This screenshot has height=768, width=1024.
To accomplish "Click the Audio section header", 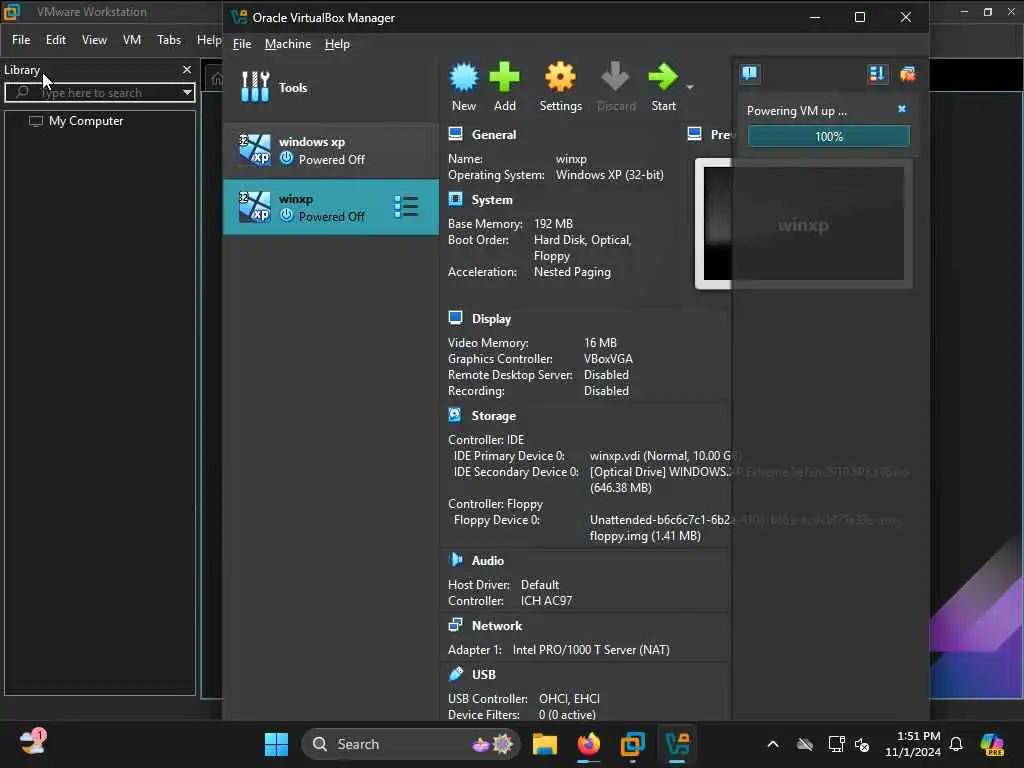I will pos(487,560).
